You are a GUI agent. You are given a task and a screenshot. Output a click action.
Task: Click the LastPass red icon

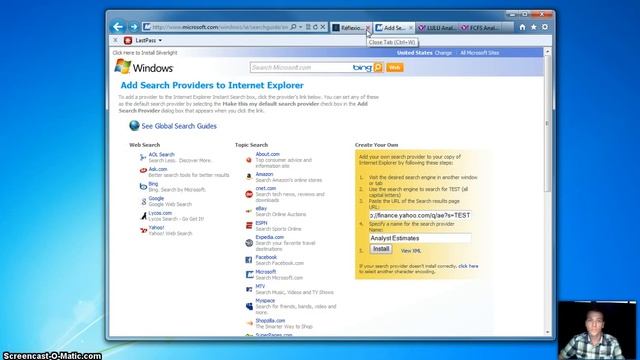coord(128,40)
